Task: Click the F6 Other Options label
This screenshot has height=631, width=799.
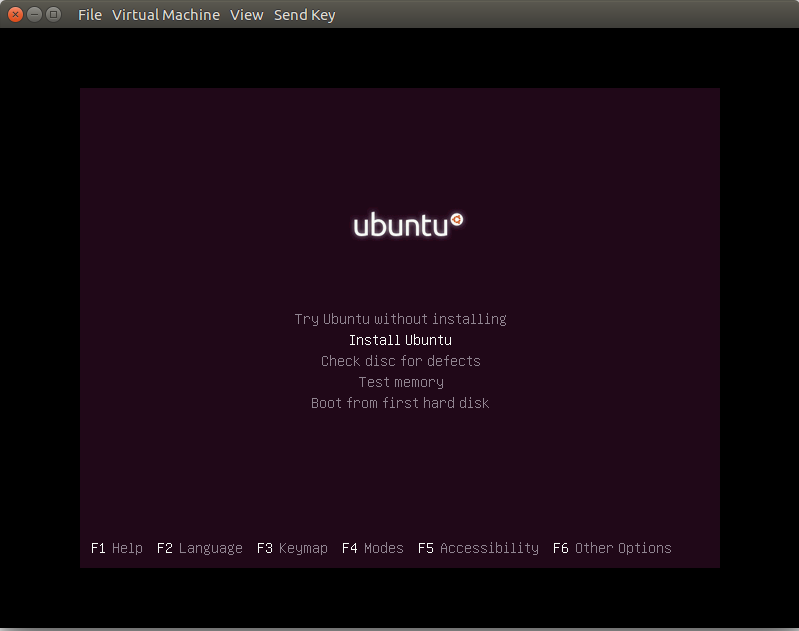Action: [x=611, y=548]
